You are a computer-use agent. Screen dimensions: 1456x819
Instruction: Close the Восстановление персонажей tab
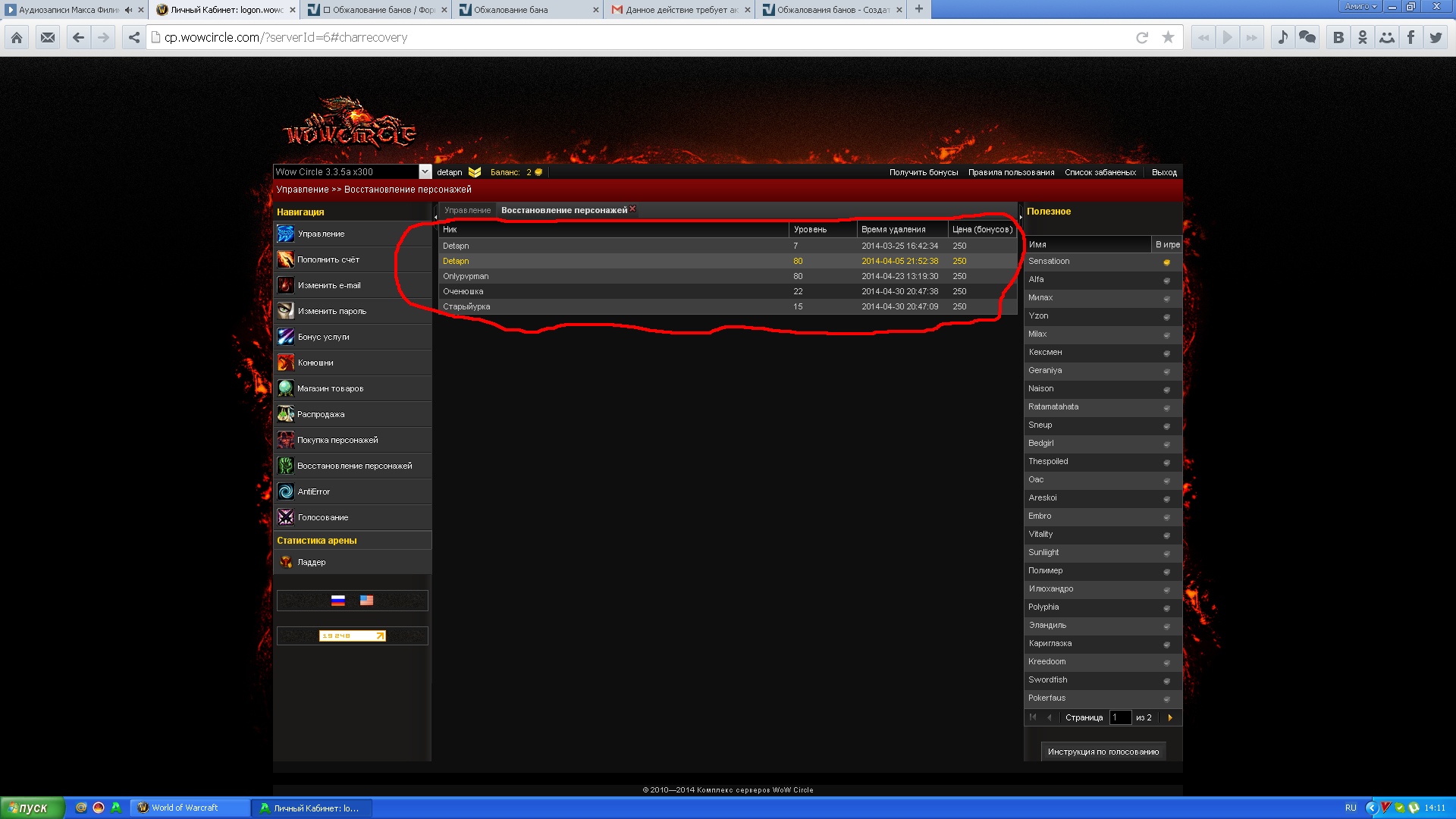coord(632,209)
